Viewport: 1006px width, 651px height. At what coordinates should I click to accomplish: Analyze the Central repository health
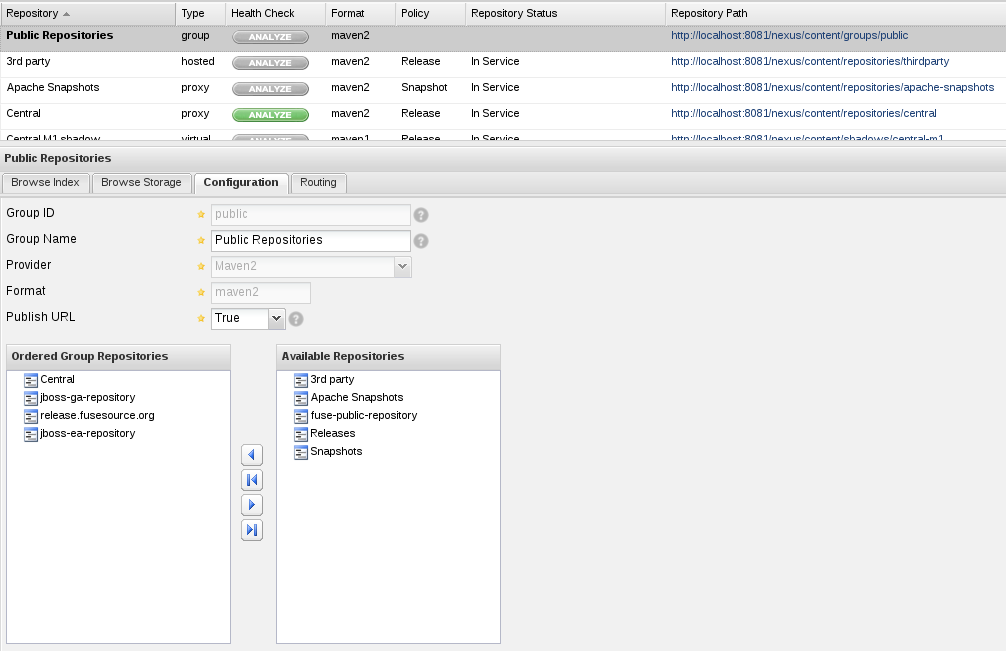coord(270,115)
